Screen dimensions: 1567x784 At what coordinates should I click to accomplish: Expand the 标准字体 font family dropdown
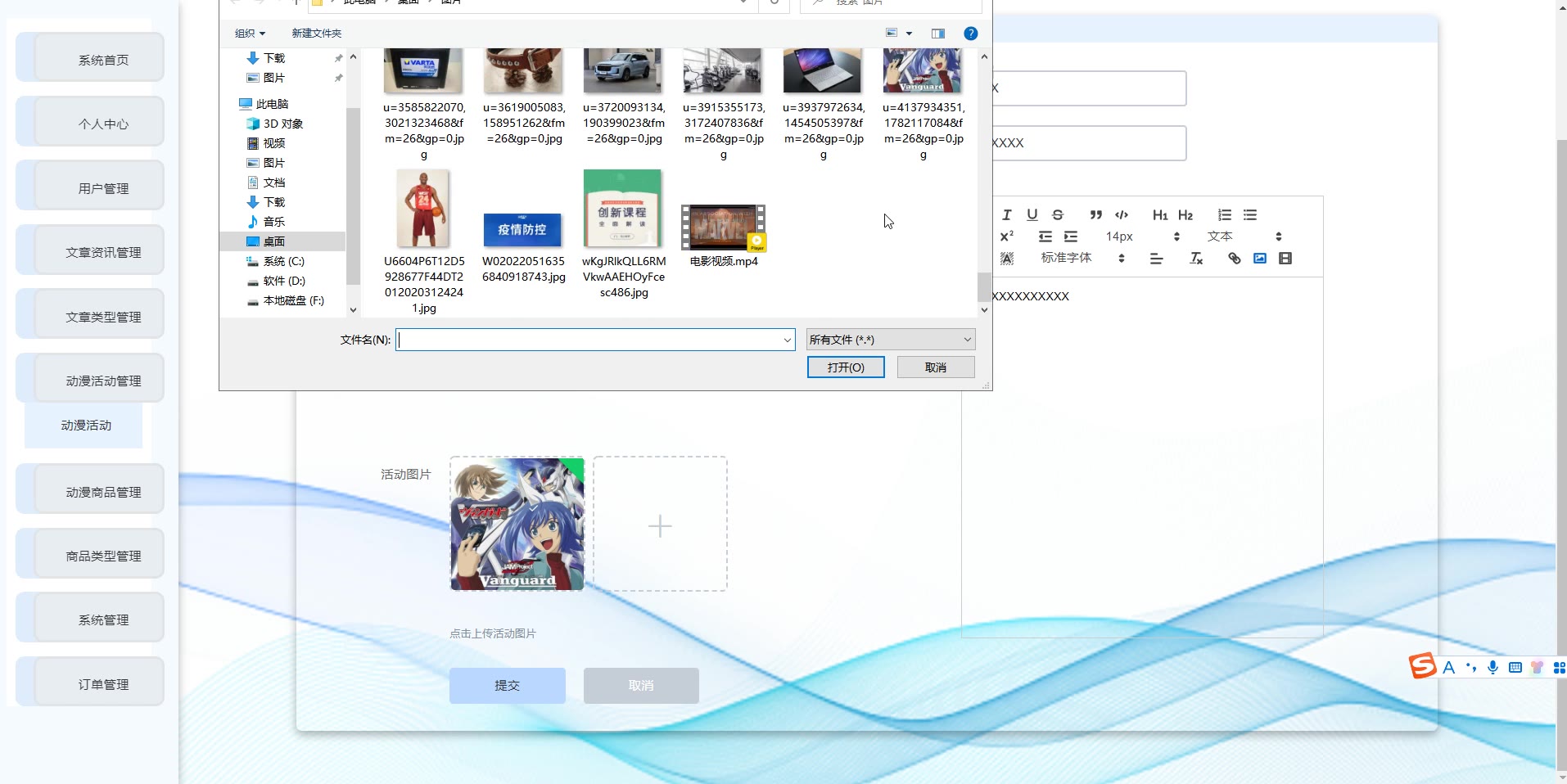1082,259
